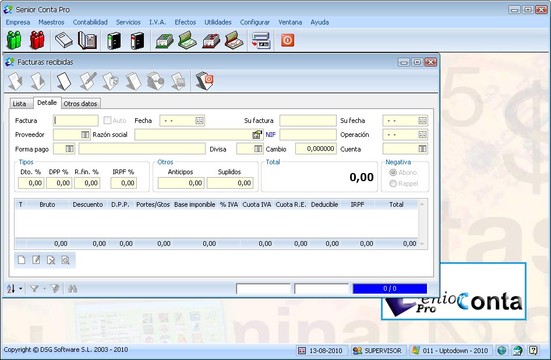551x360 pixels.
Task: Open the Fecha calendar picker
Action: (199, 121)
